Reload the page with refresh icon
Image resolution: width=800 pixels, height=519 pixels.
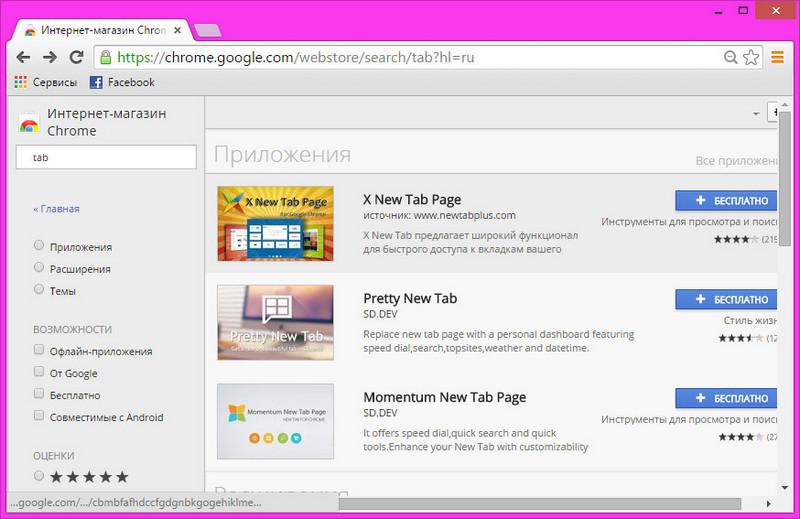tap(77, 57)
